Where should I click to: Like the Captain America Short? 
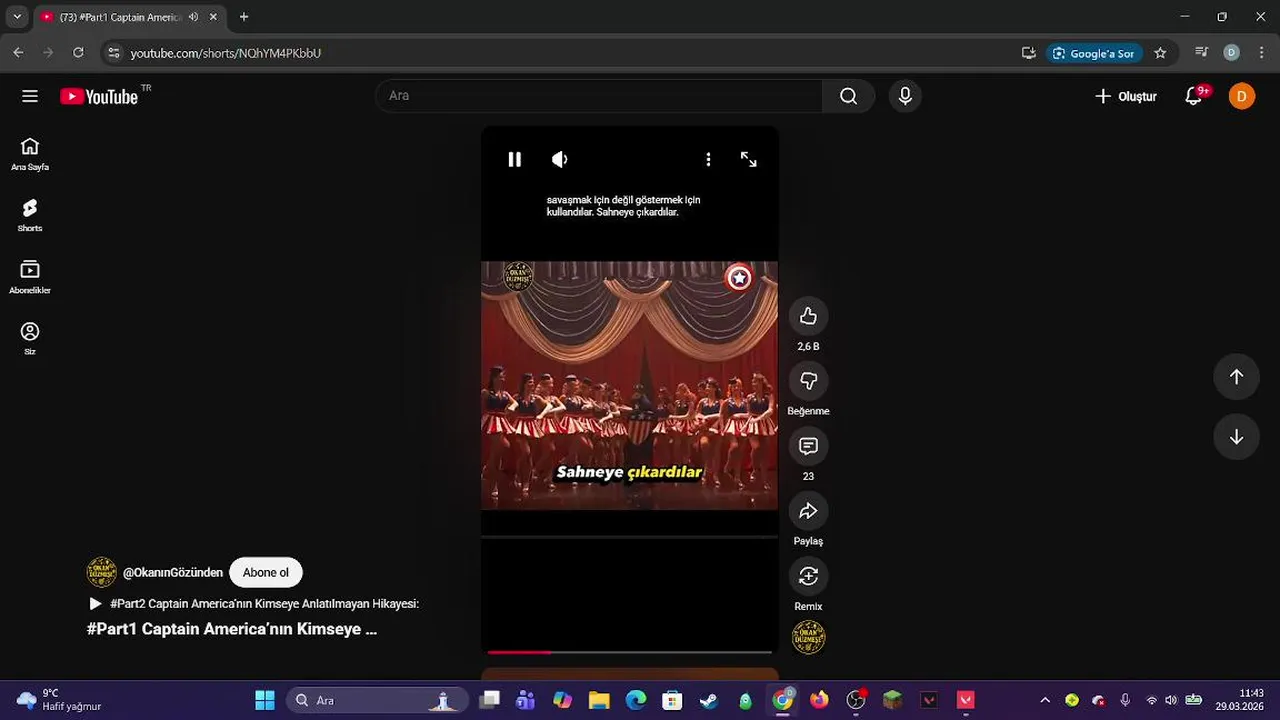pyautogui.click(x=808, y=317)
